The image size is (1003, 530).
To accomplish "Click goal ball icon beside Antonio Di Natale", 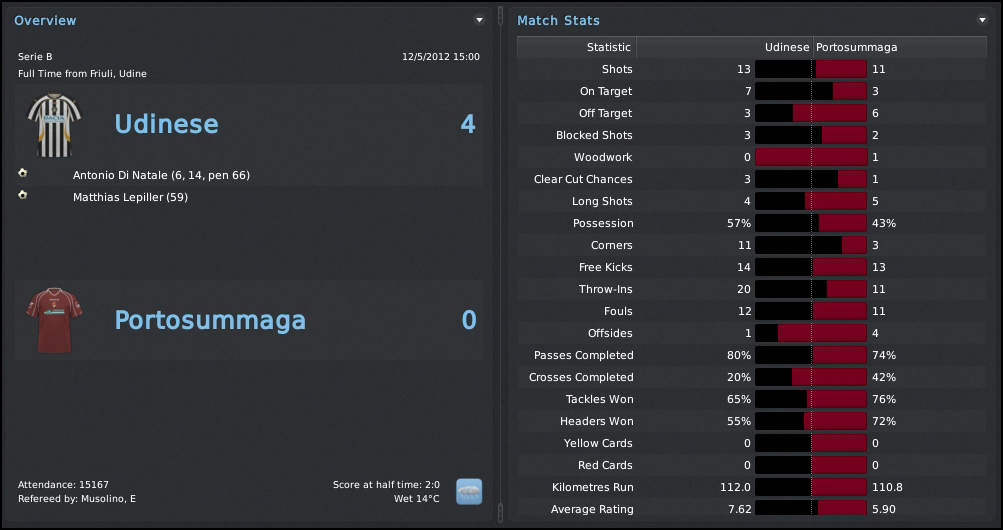I will click(x=23, y=173).
